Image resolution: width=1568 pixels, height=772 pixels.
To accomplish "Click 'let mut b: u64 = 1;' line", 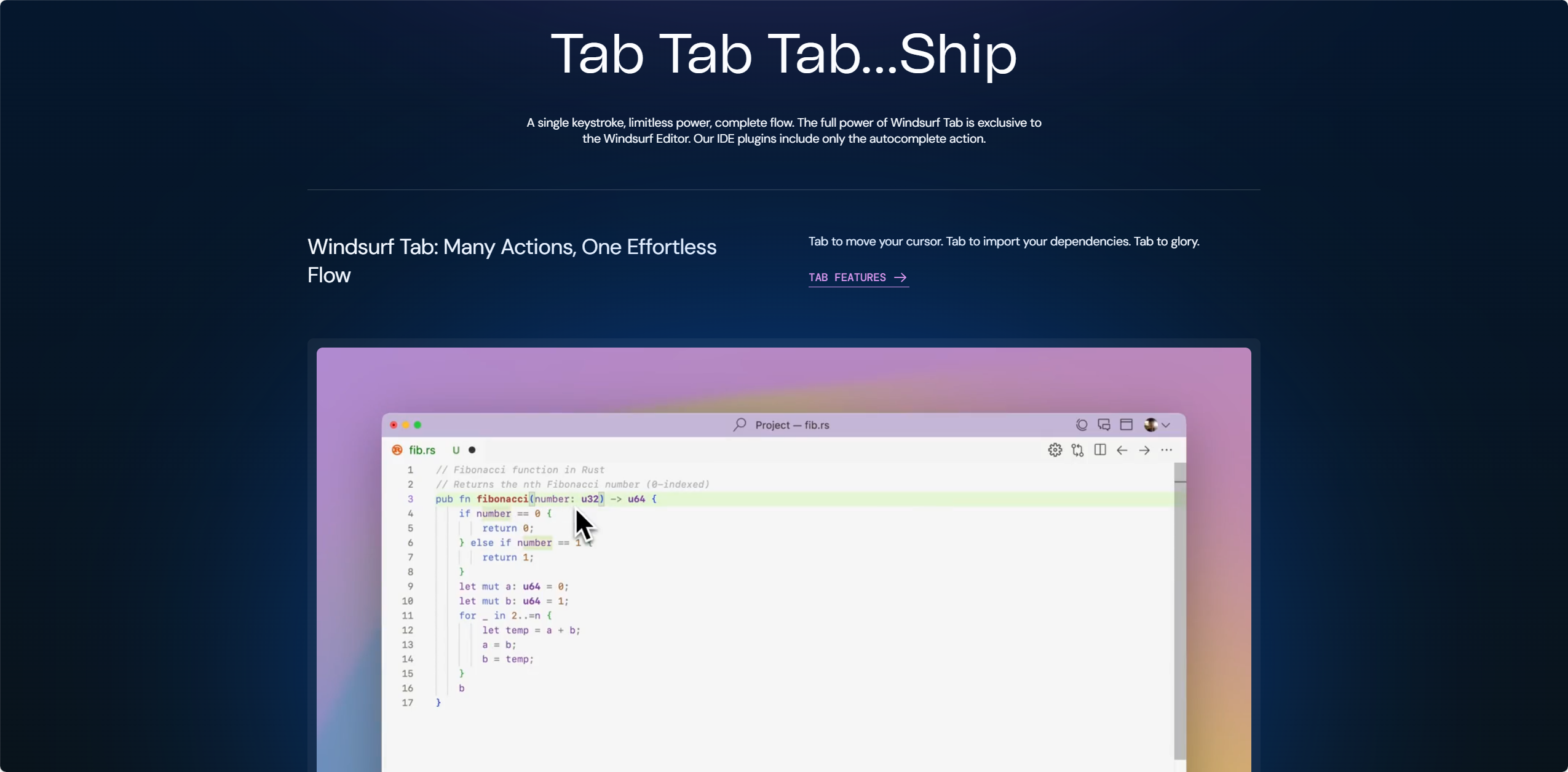I will pos(513,601).
